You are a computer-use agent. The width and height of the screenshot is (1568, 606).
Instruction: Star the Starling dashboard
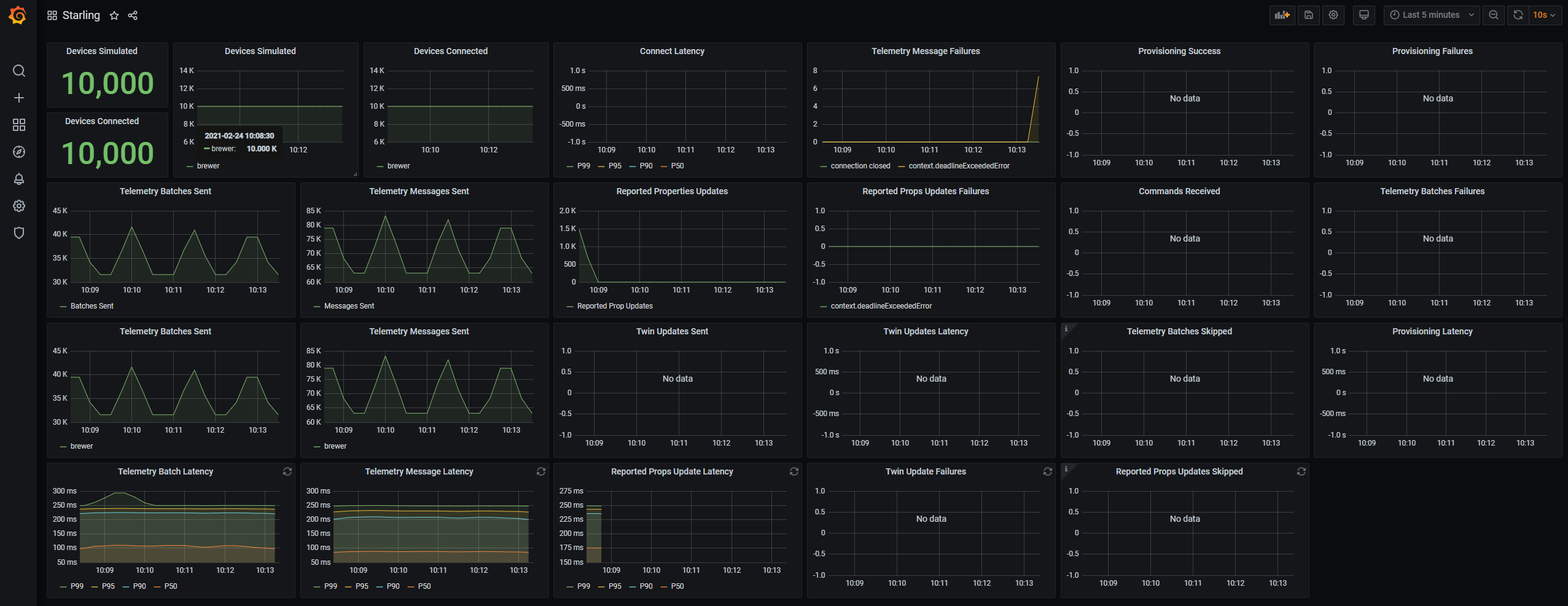(x=114, y=15)
